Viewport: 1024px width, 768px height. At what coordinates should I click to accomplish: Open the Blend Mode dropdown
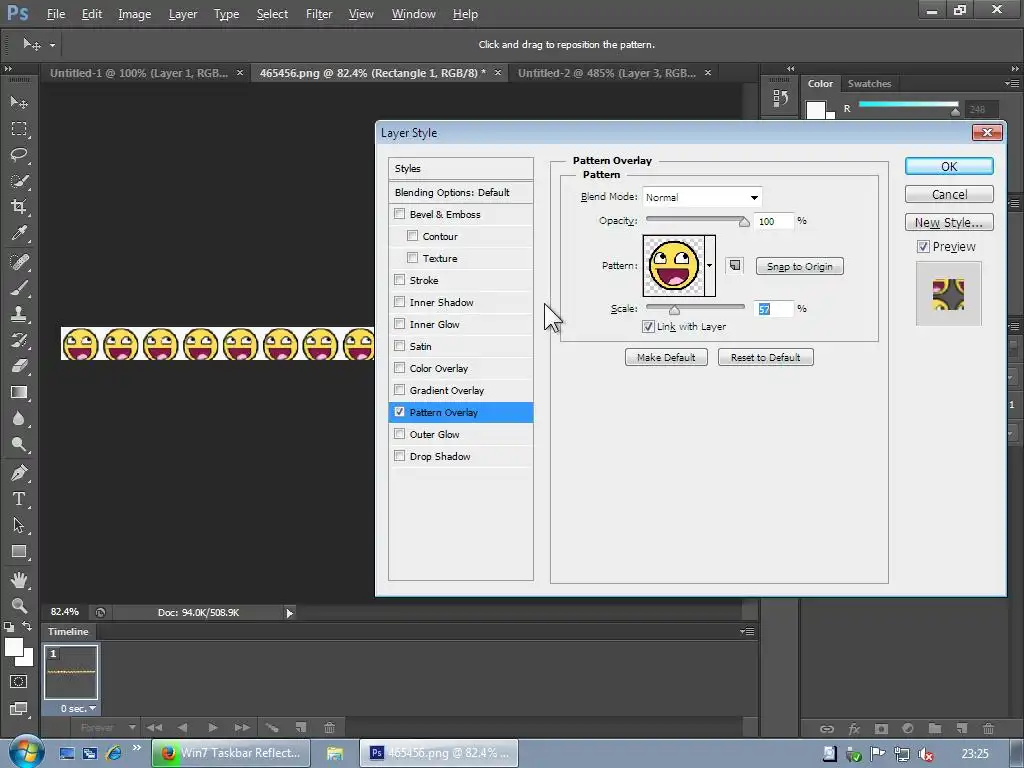click(702, 197)
